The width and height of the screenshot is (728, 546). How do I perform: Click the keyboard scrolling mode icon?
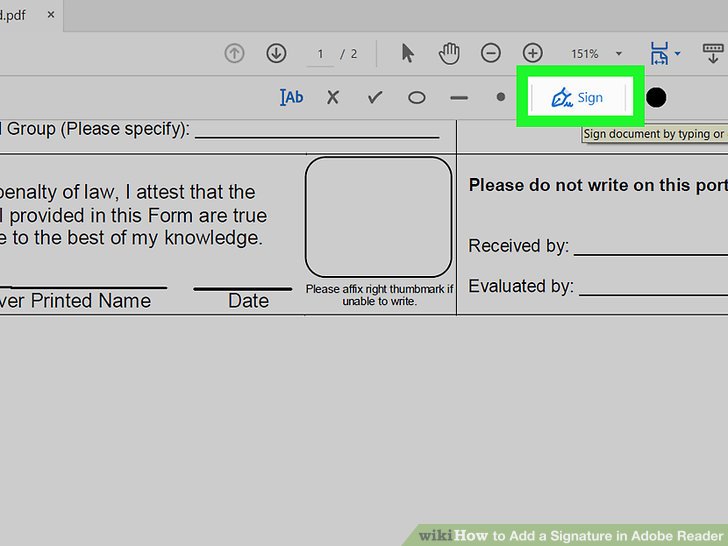[713, 53]
